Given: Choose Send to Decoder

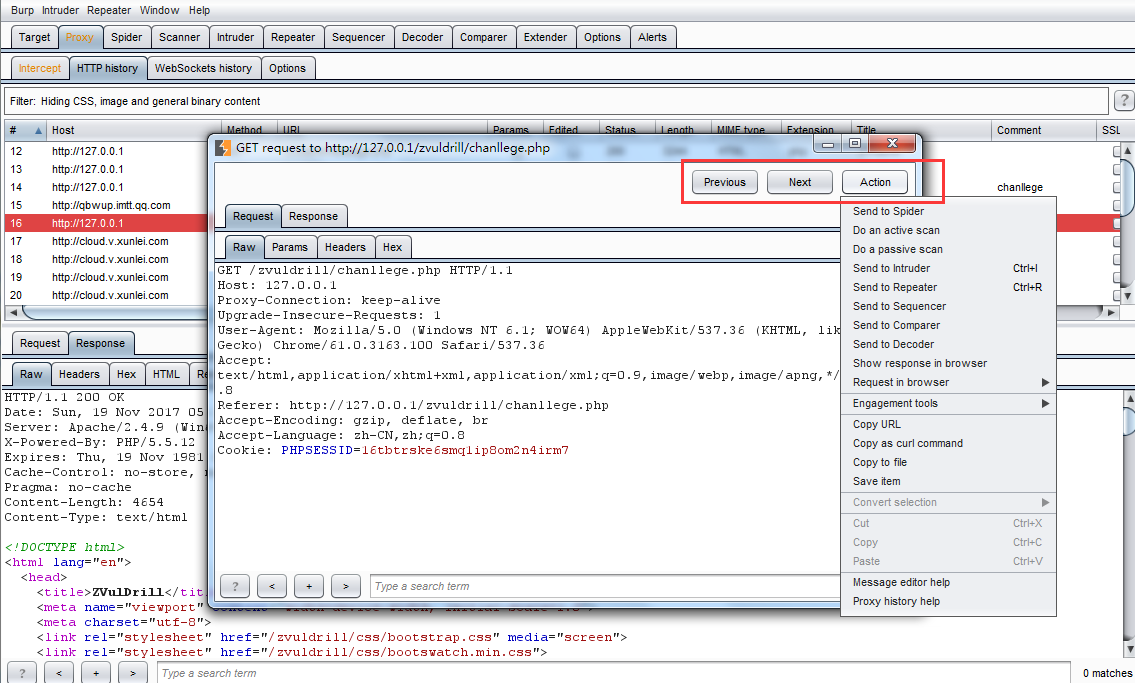Looking at the screenshot, I should (948, 344).
